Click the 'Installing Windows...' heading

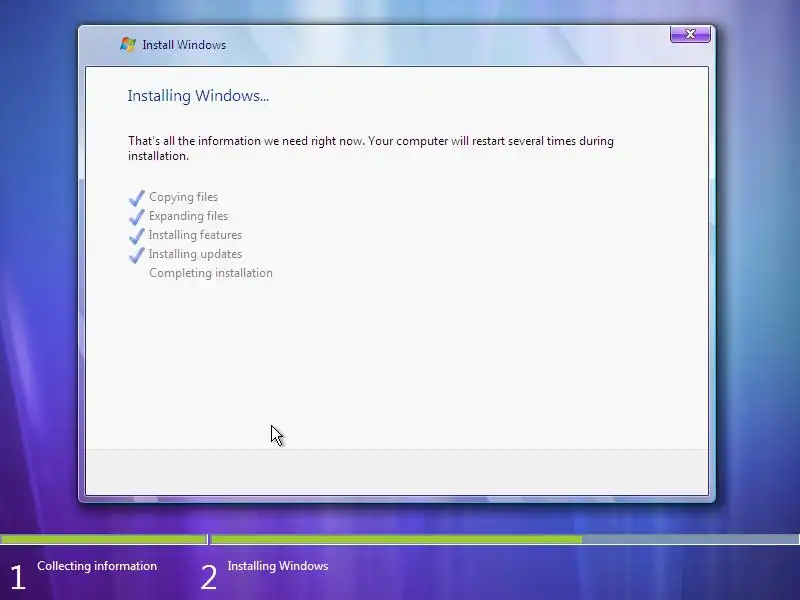[198, 96]
